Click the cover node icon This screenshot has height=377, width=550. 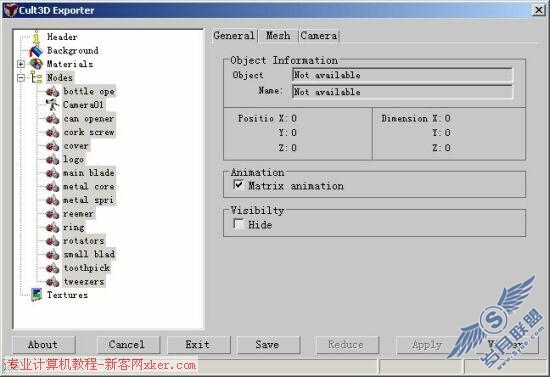pos(52,146)
